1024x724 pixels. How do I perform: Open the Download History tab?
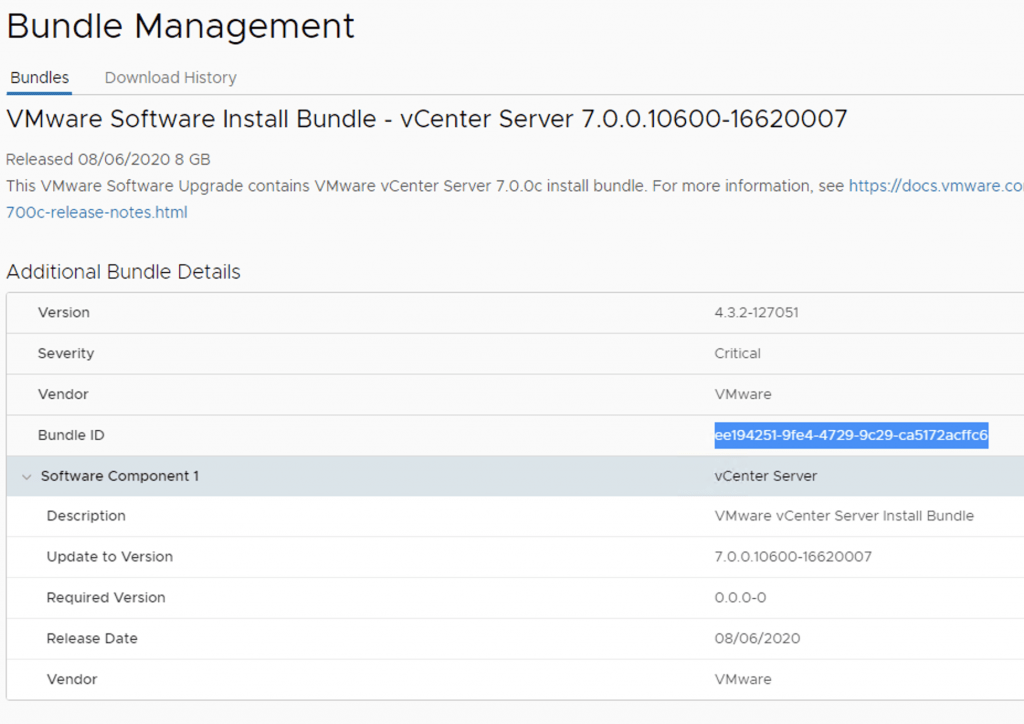point(170,77)
